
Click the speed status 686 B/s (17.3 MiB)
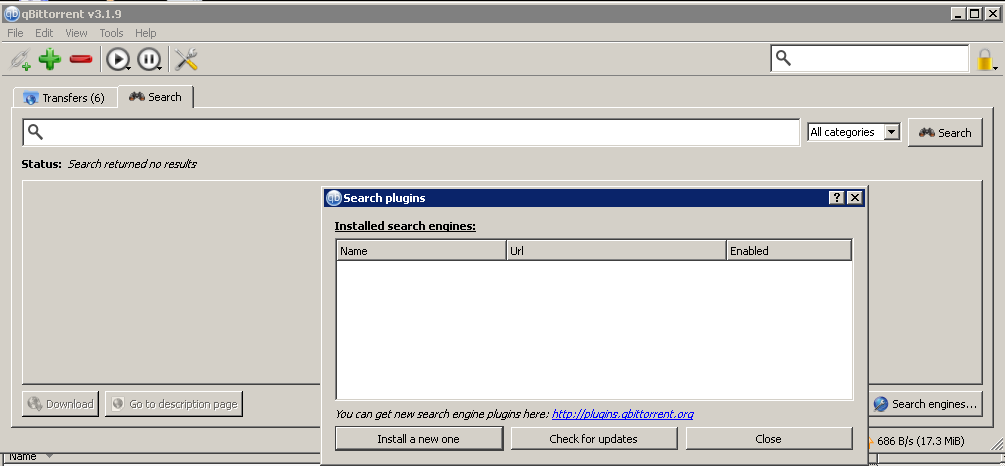pos(920,441)
